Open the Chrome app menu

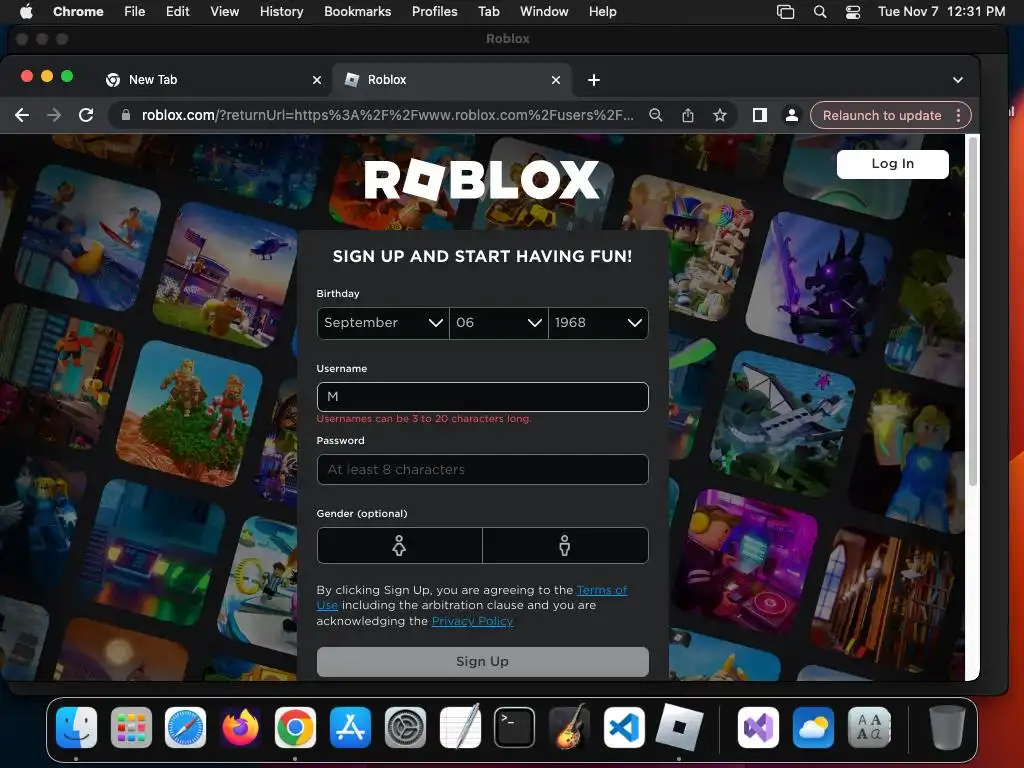click(x=78, y=11)
